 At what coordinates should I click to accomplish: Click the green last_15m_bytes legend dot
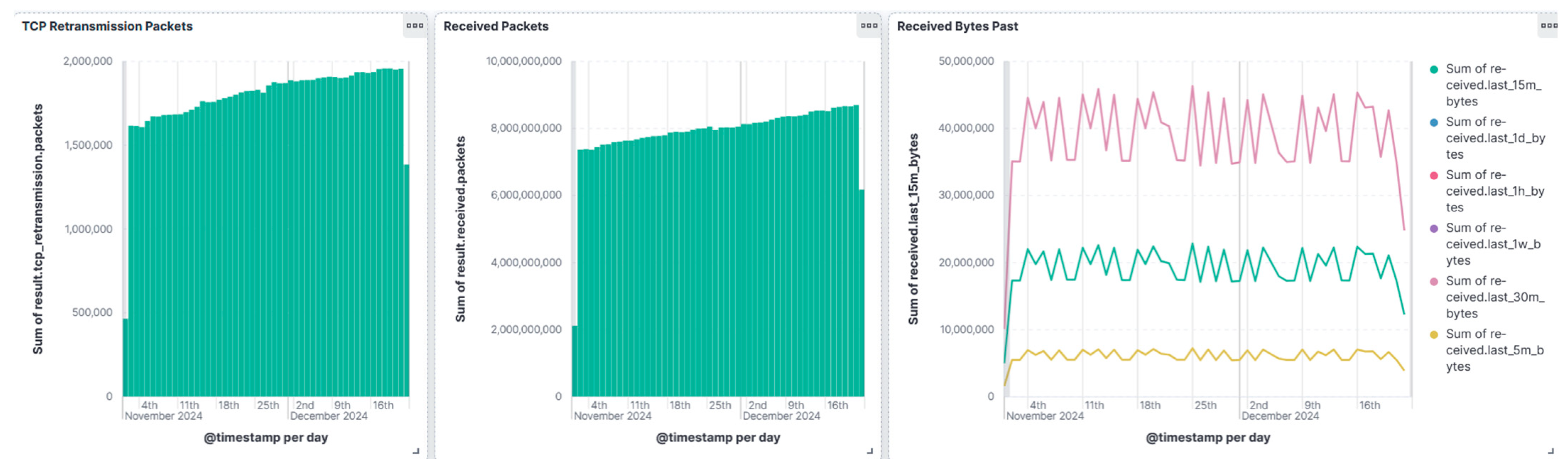click(1433, 69)
